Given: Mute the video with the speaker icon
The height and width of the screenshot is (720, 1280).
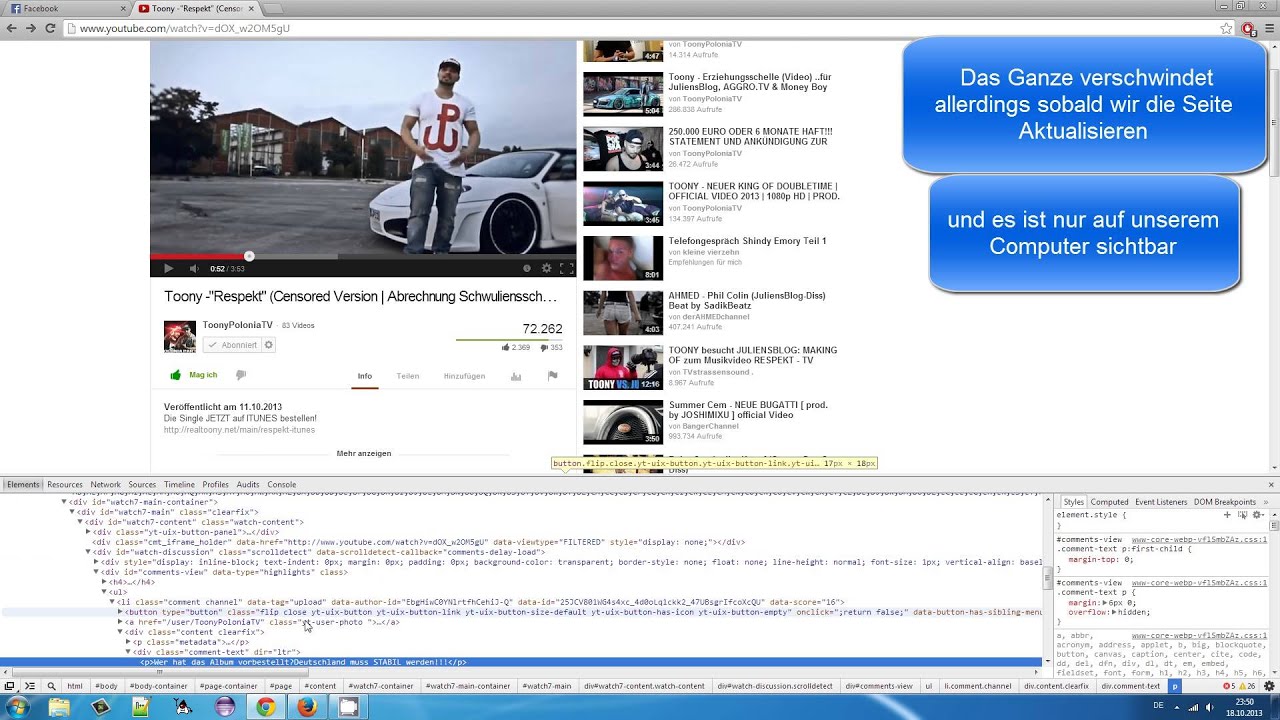Looking at the screenshot, I should point(193,268).
